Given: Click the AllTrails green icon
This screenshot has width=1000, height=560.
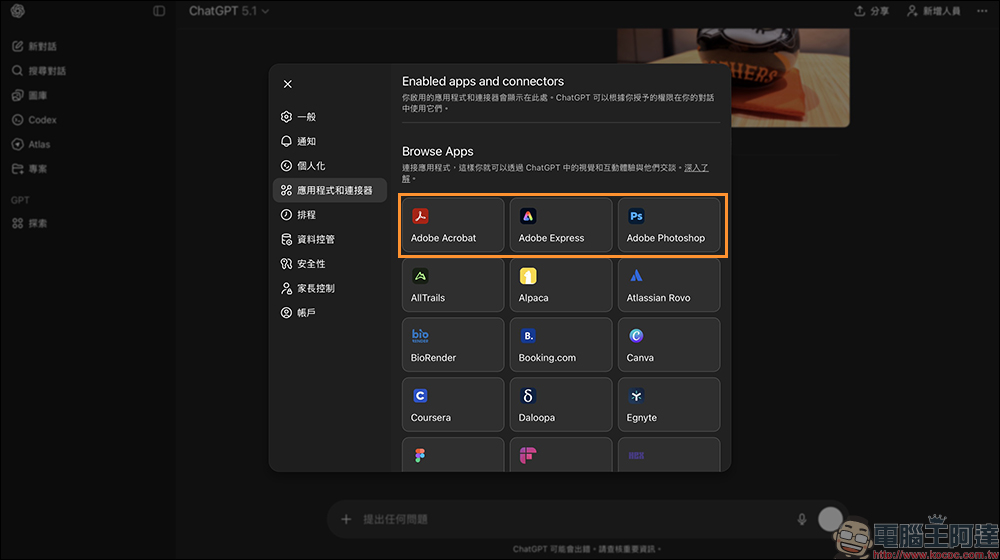Looking at the screenshot, I should pyautogui.click(x=420, y=276).
